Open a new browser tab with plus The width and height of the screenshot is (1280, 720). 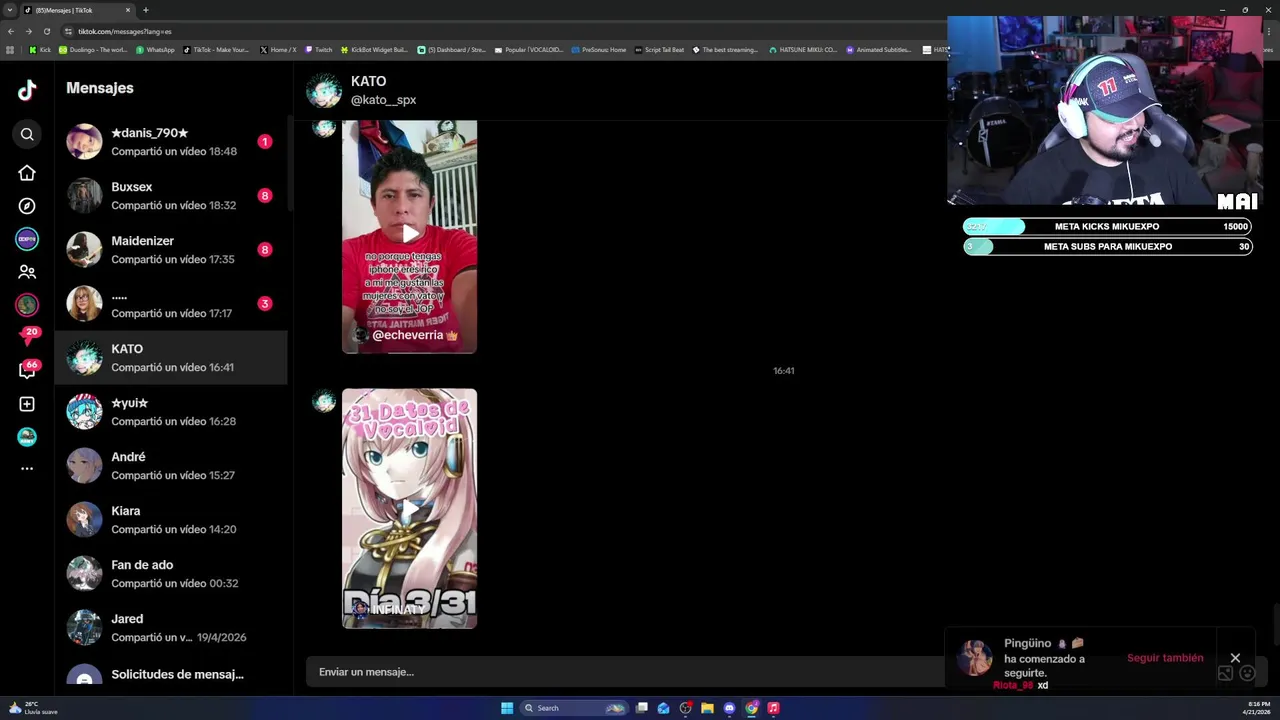click(x=146, y=10)
